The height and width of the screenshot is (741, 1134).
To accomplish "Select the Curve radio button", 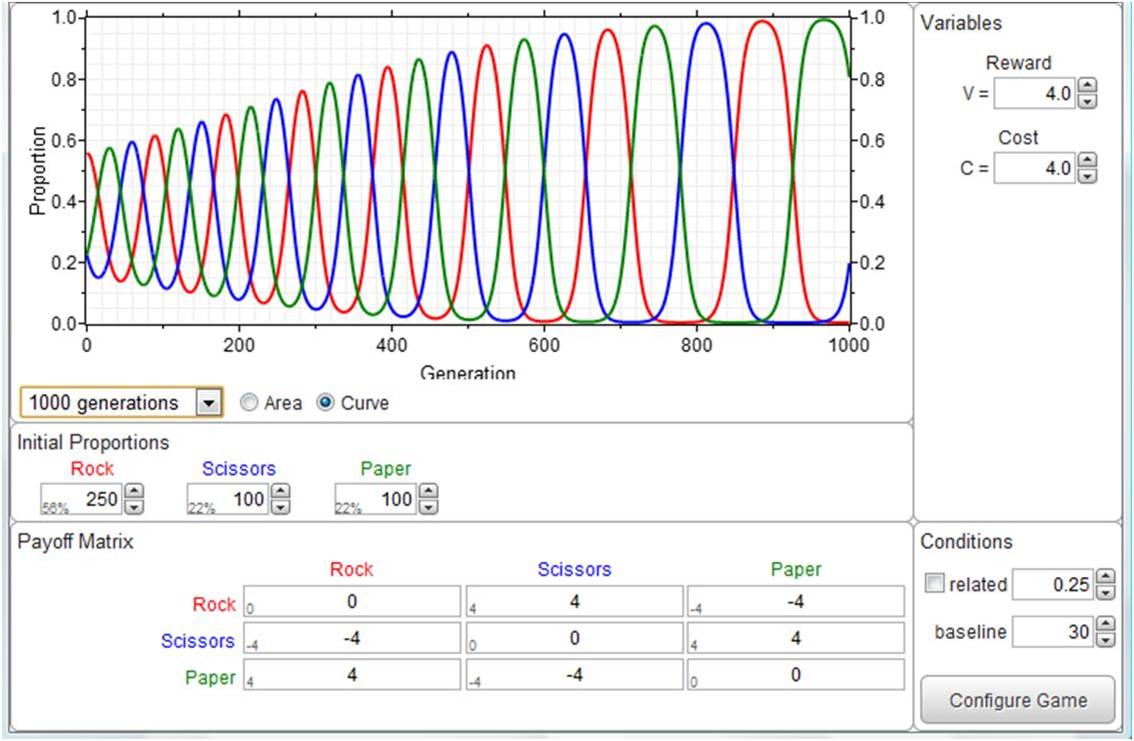I will [x=324, y=403].
